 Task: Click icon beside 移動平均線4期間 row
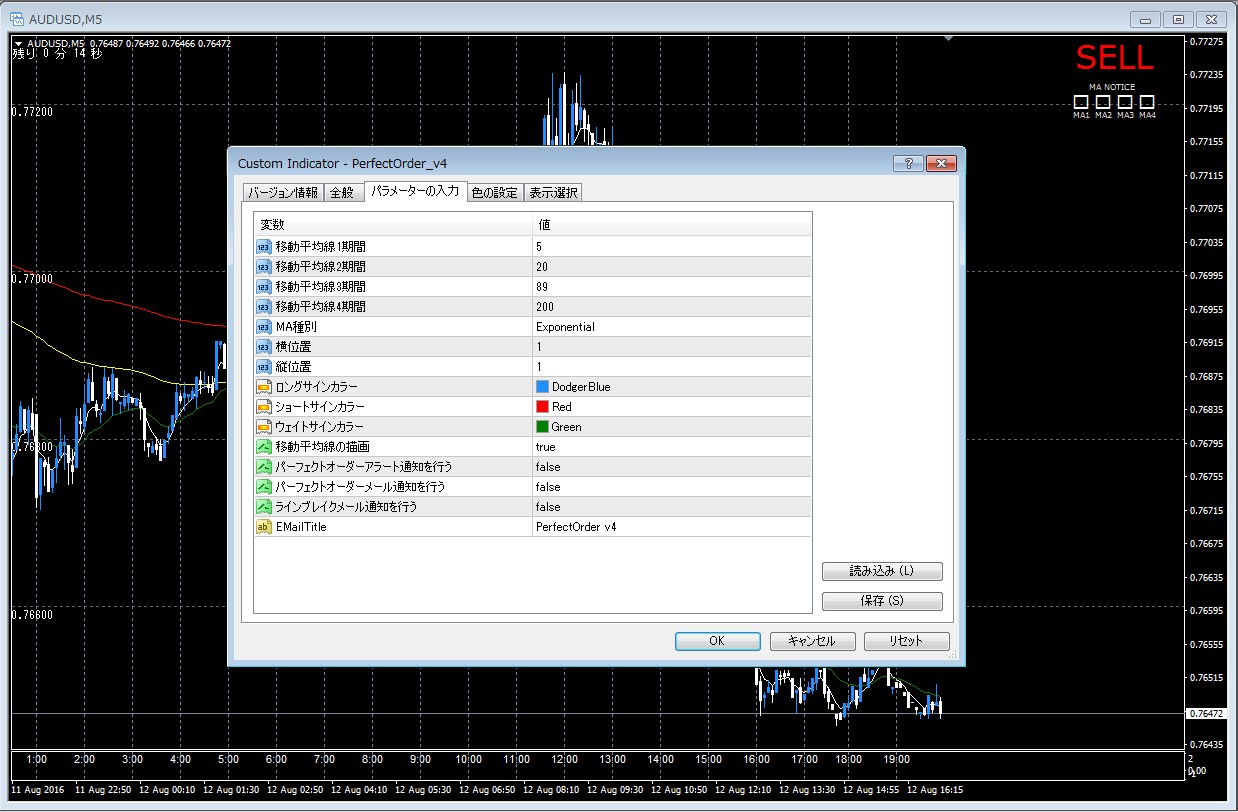[x=264, y=306]
